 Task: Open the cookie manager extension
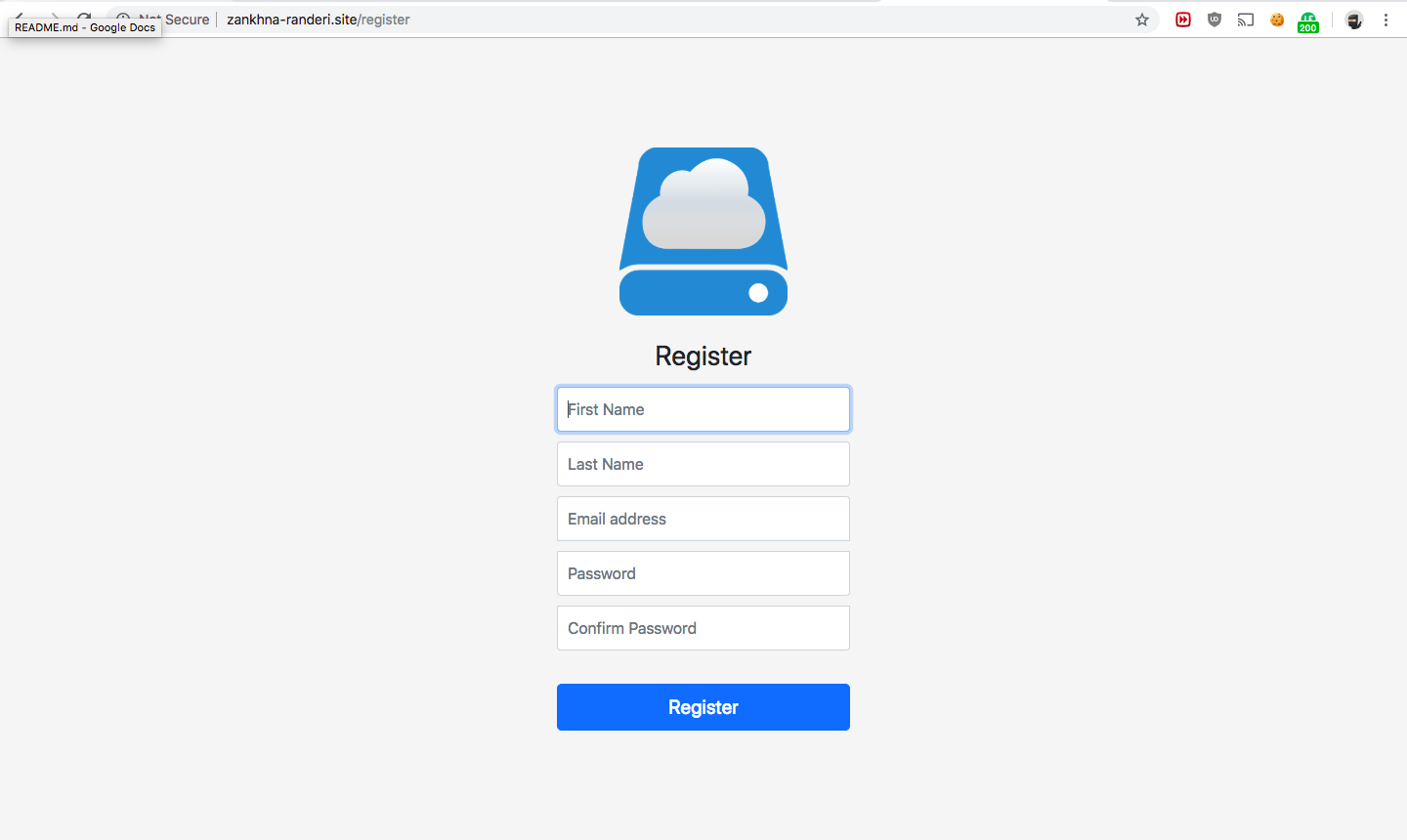pyautogui.click(x=1277, y=20)
